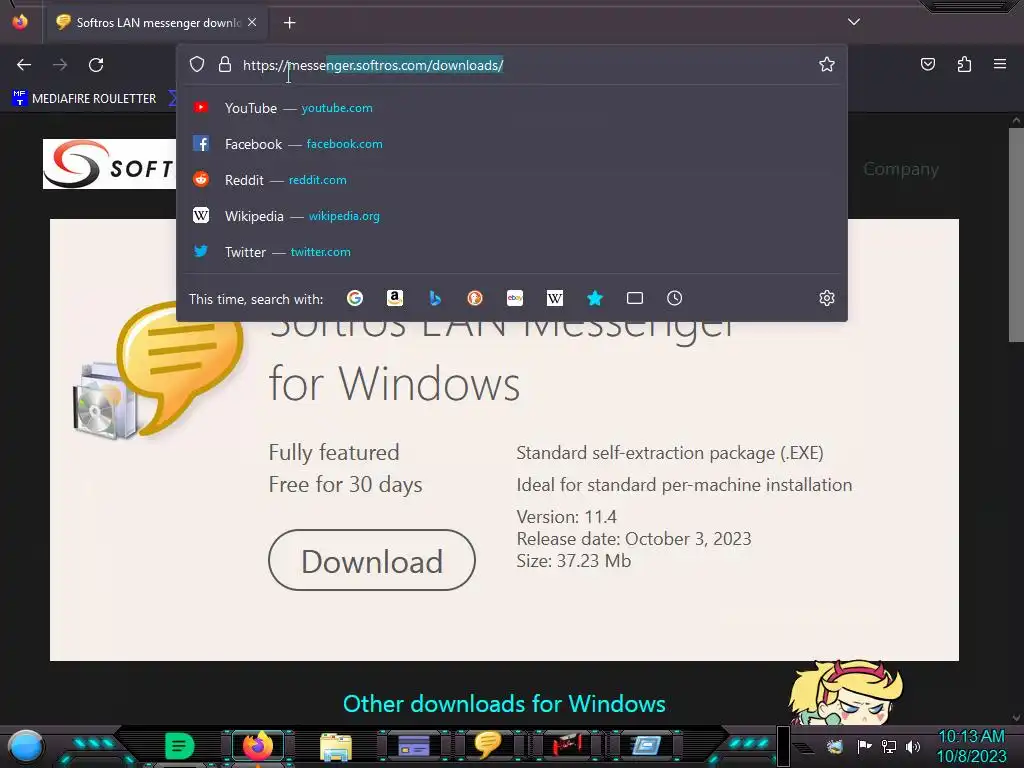Choose Wikipedia suggestion in the dropdown
Screen dimensions: 1024x768
click(x=512, y=216)
